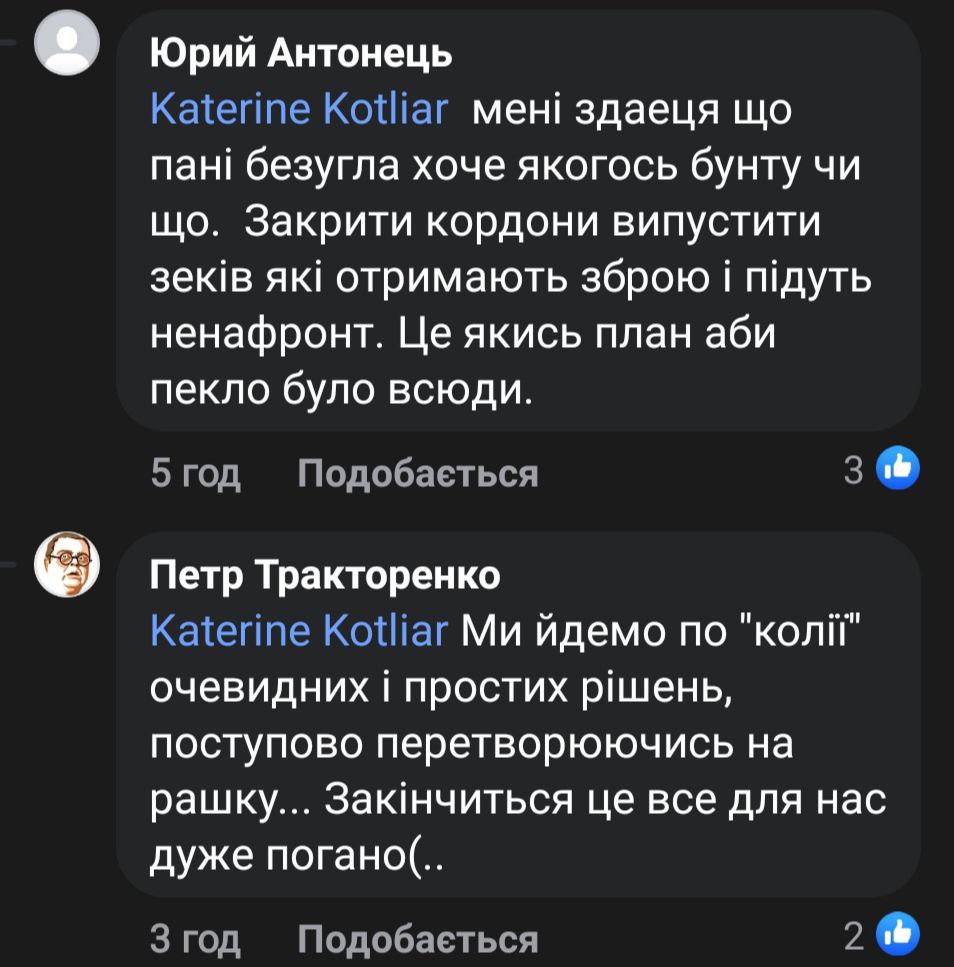Click the "5 год" comment timestamp
954x967 pixels.
[x=196, y=472]
